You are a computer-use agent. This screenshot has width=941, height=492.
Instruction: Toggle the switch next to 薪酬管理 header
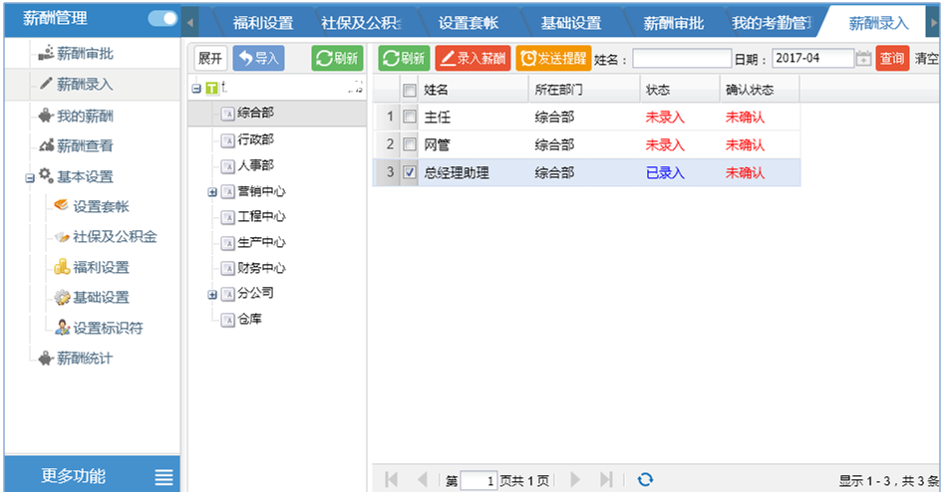(162, 18)
